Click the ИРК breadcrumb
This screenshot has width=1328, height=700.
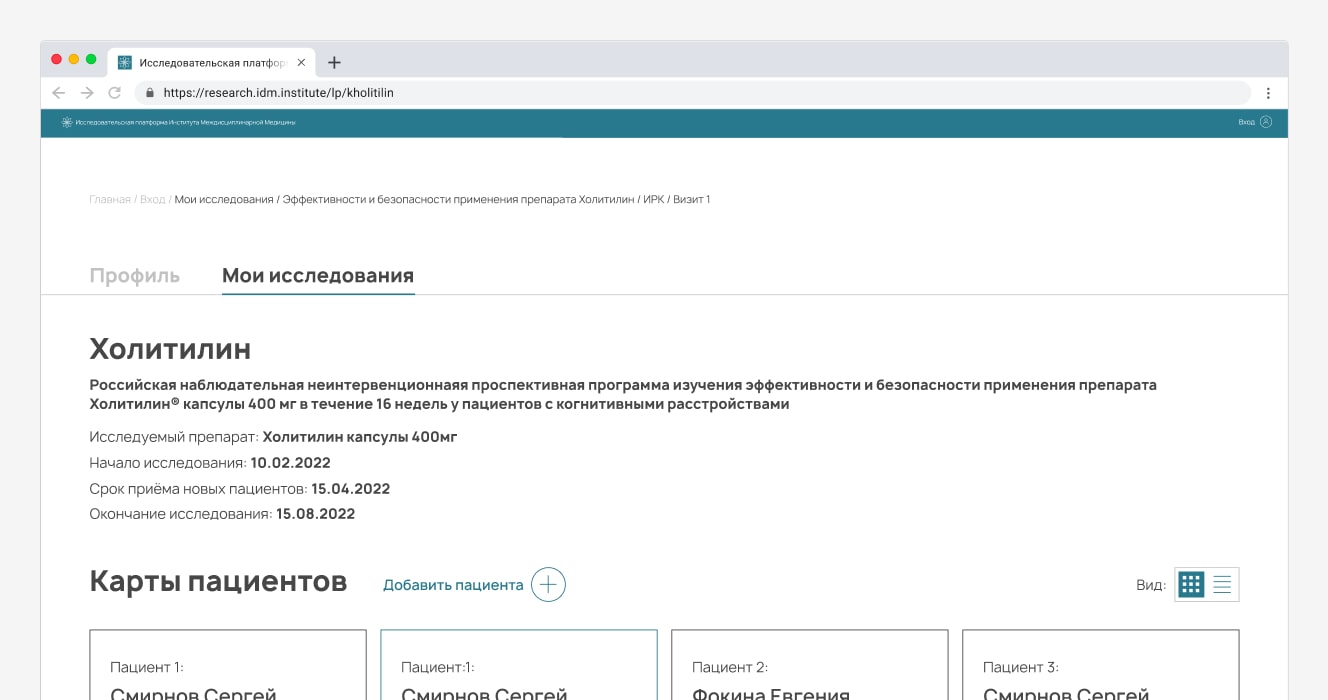coord(654,200)
